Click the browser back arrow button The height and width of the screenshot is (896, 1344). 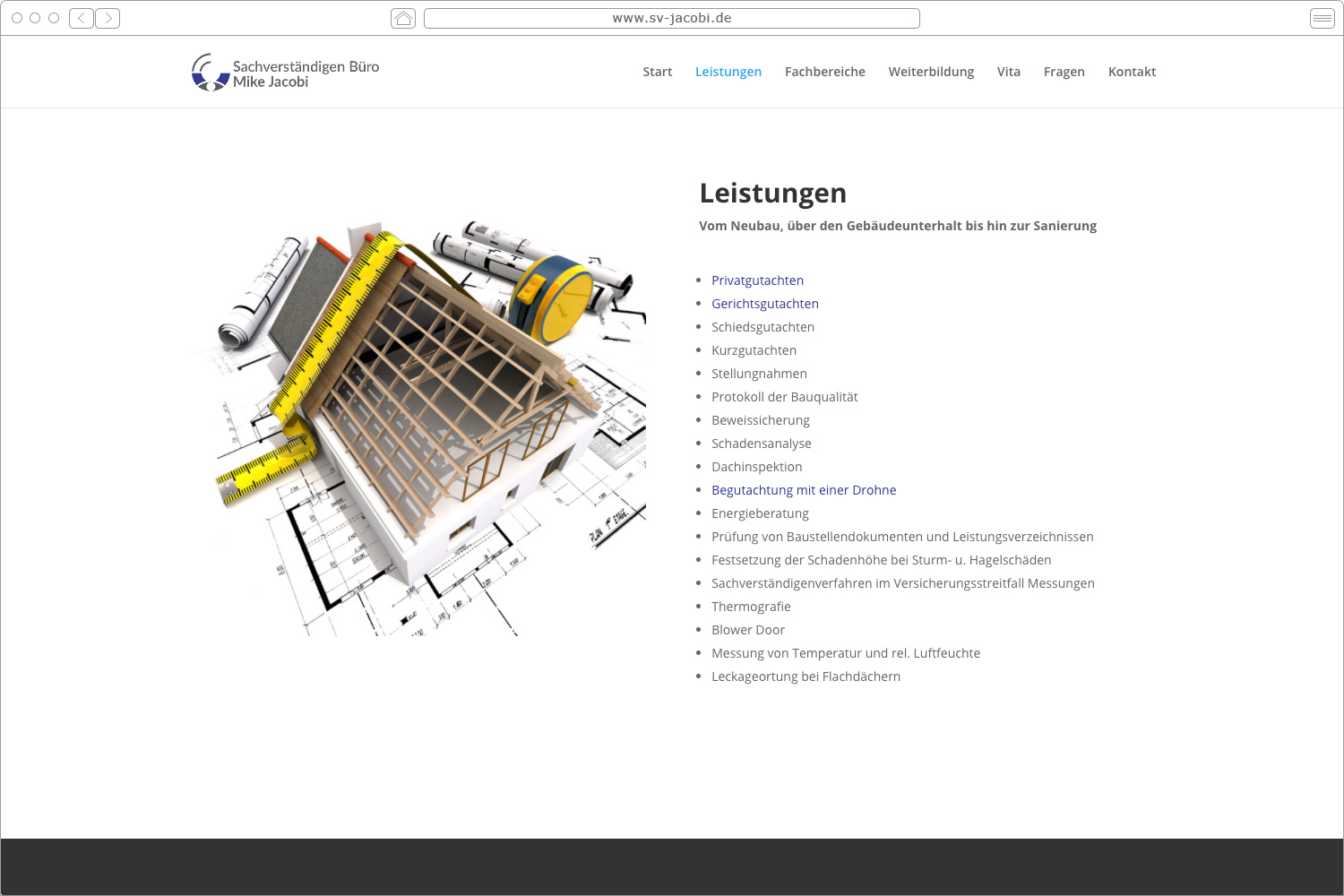82,18
